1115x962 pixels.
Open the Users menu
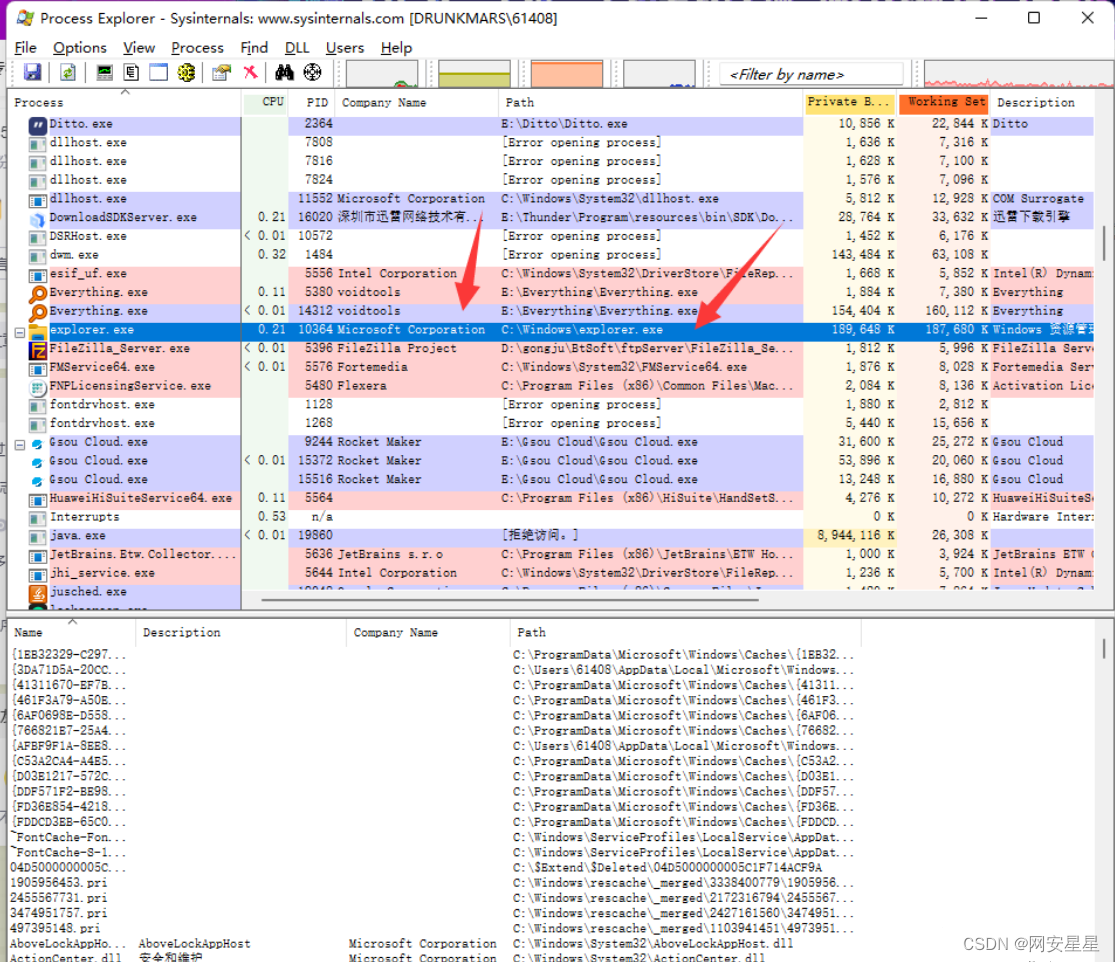pos(345,48)
